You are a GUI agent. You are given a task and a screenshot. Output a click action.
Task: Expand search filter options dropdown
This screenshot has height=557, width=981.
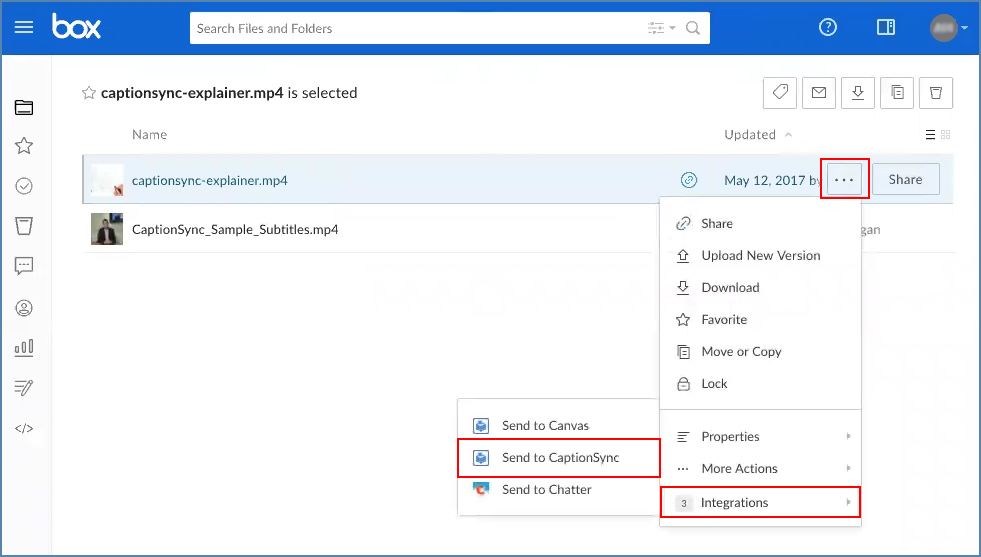661,28
